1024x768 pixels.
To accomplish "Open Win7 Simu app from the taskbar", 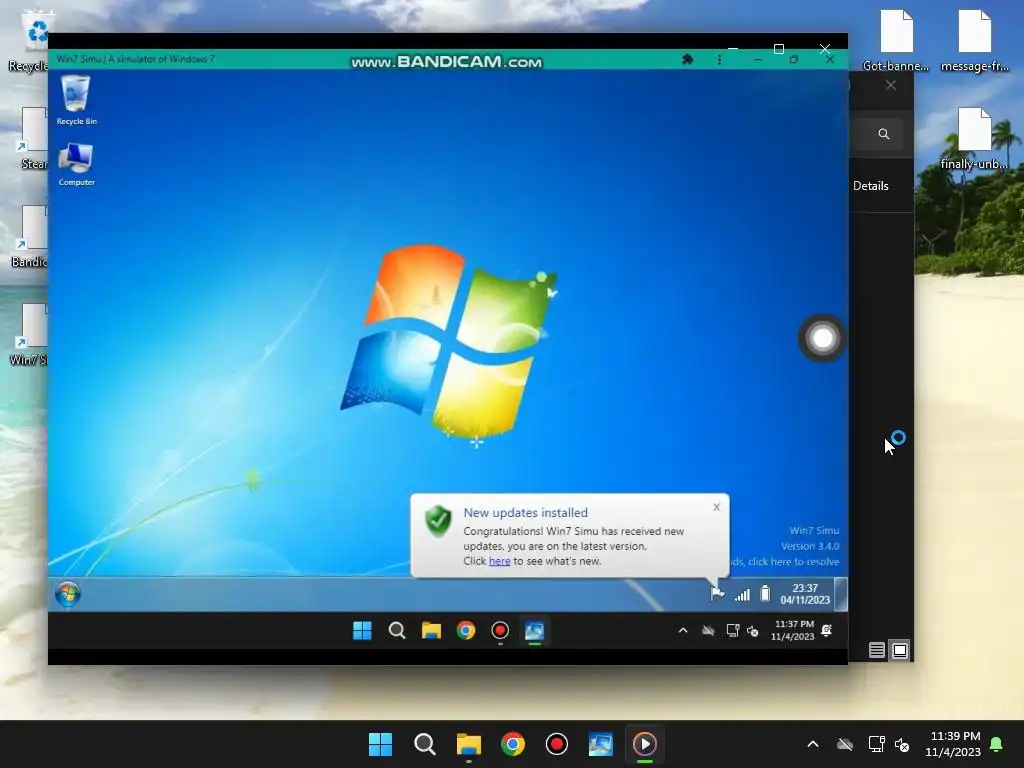I will click(x=600, y=744).
